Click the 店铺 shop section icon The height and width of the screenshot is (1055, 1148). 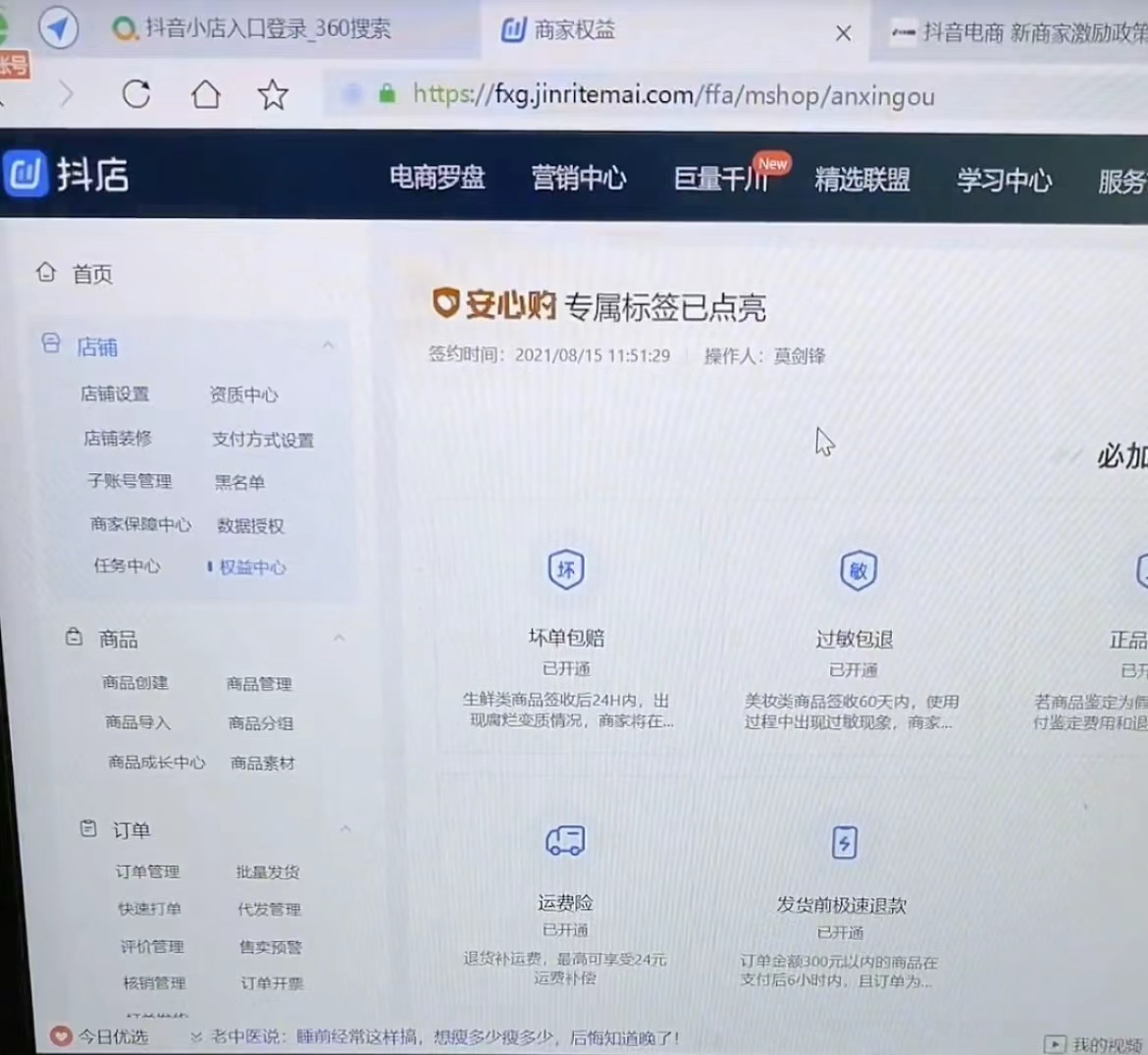point(51,343)
